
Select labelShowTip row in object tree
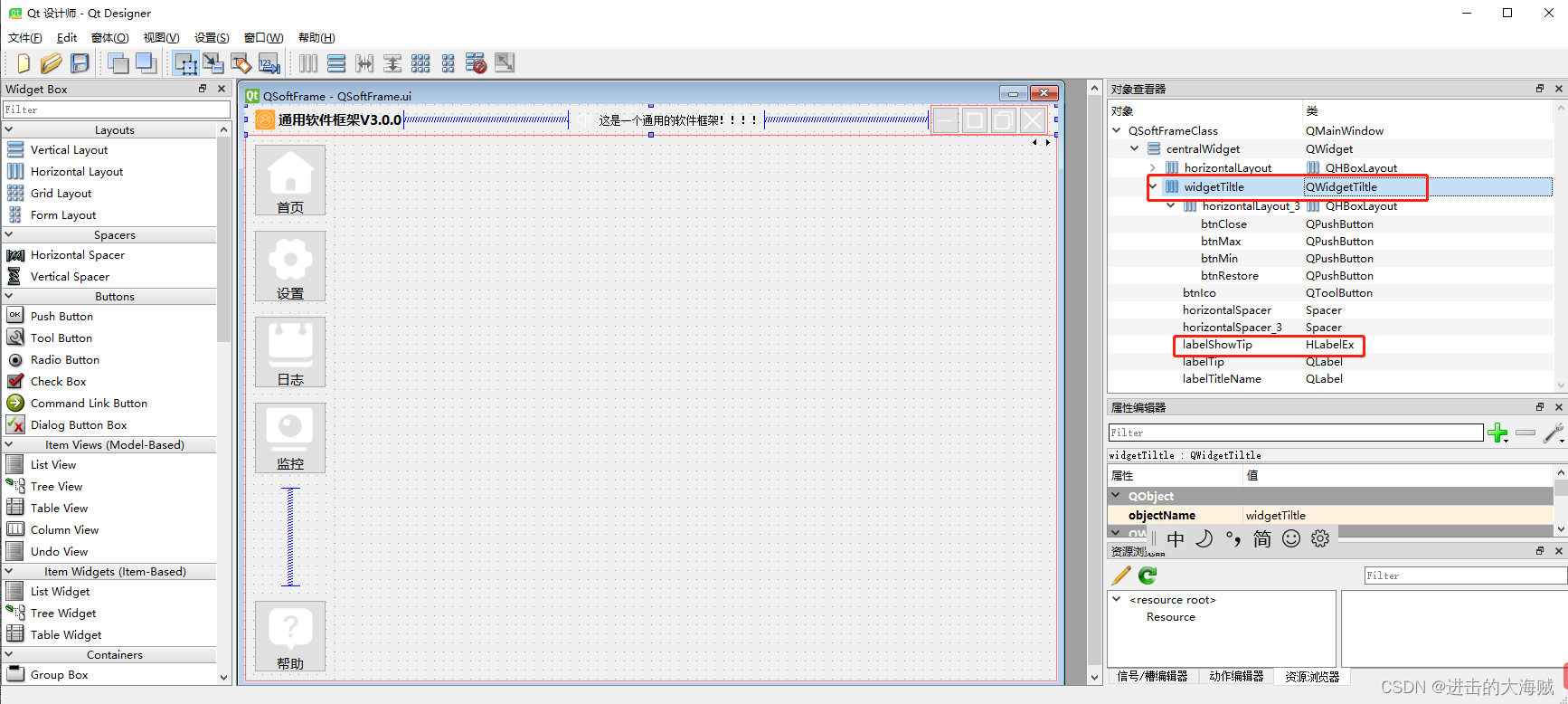click(x=1331, y=345)
